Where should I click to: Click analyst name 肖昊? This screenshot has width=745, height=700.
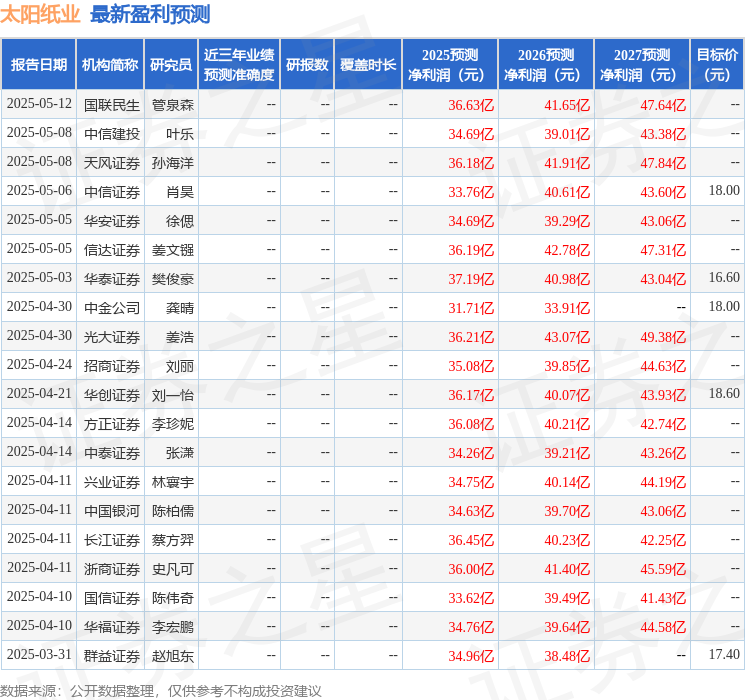pyautogui.click(x=180, y=192)
